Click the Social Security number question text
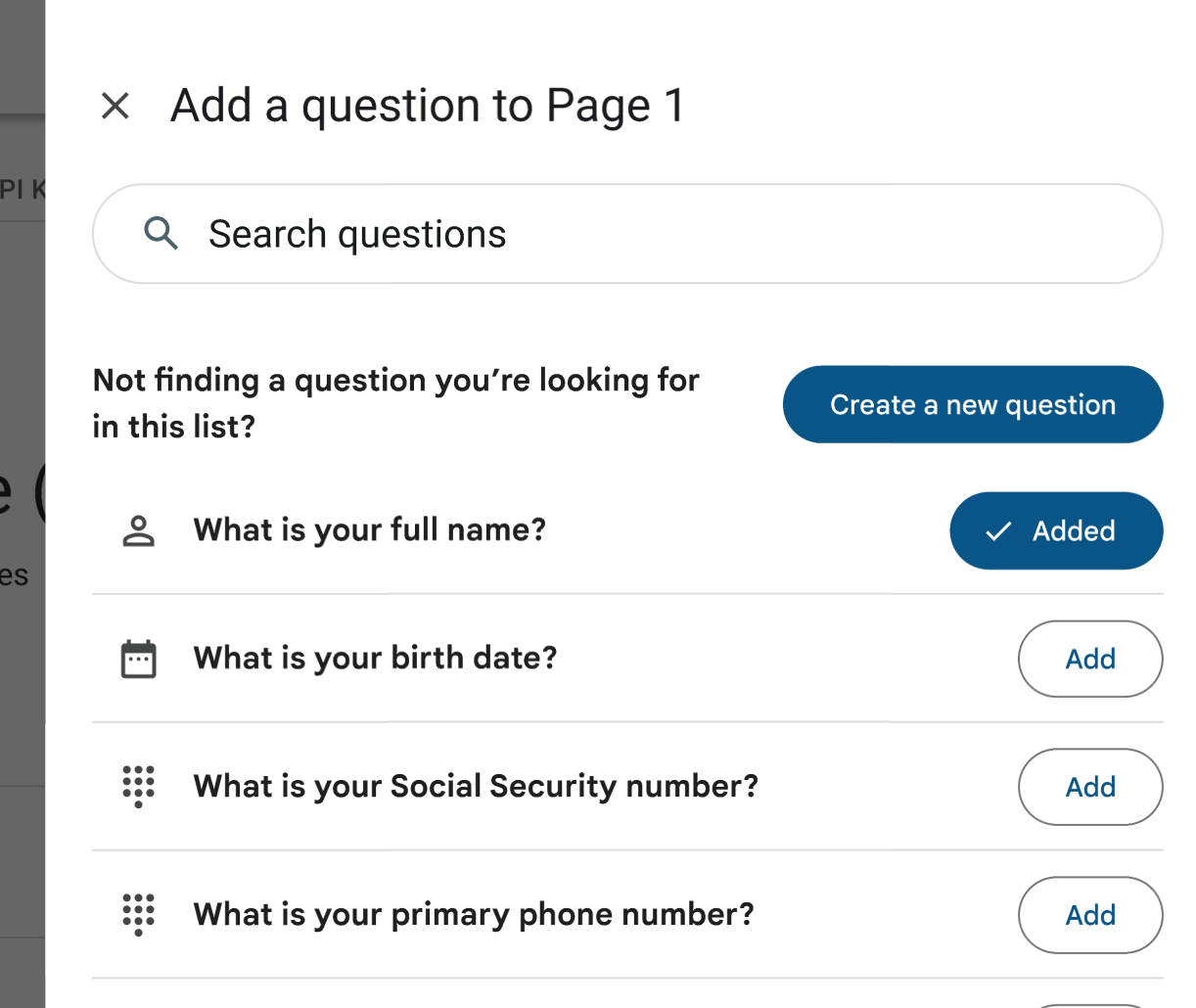The height and width of the screenshot is (1008, 1196). pos(475,786)
